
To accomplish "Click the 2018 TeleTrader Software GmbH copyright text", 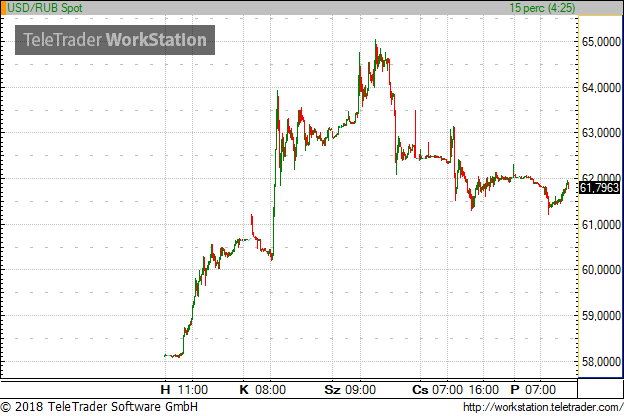I will (x=99, y=407).
